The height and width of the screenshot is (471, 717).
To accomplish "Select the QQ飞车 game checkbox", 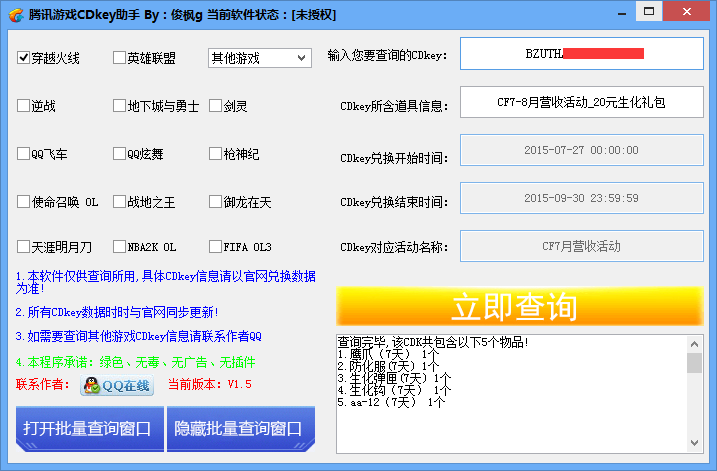I will click(x=24, y=154).
